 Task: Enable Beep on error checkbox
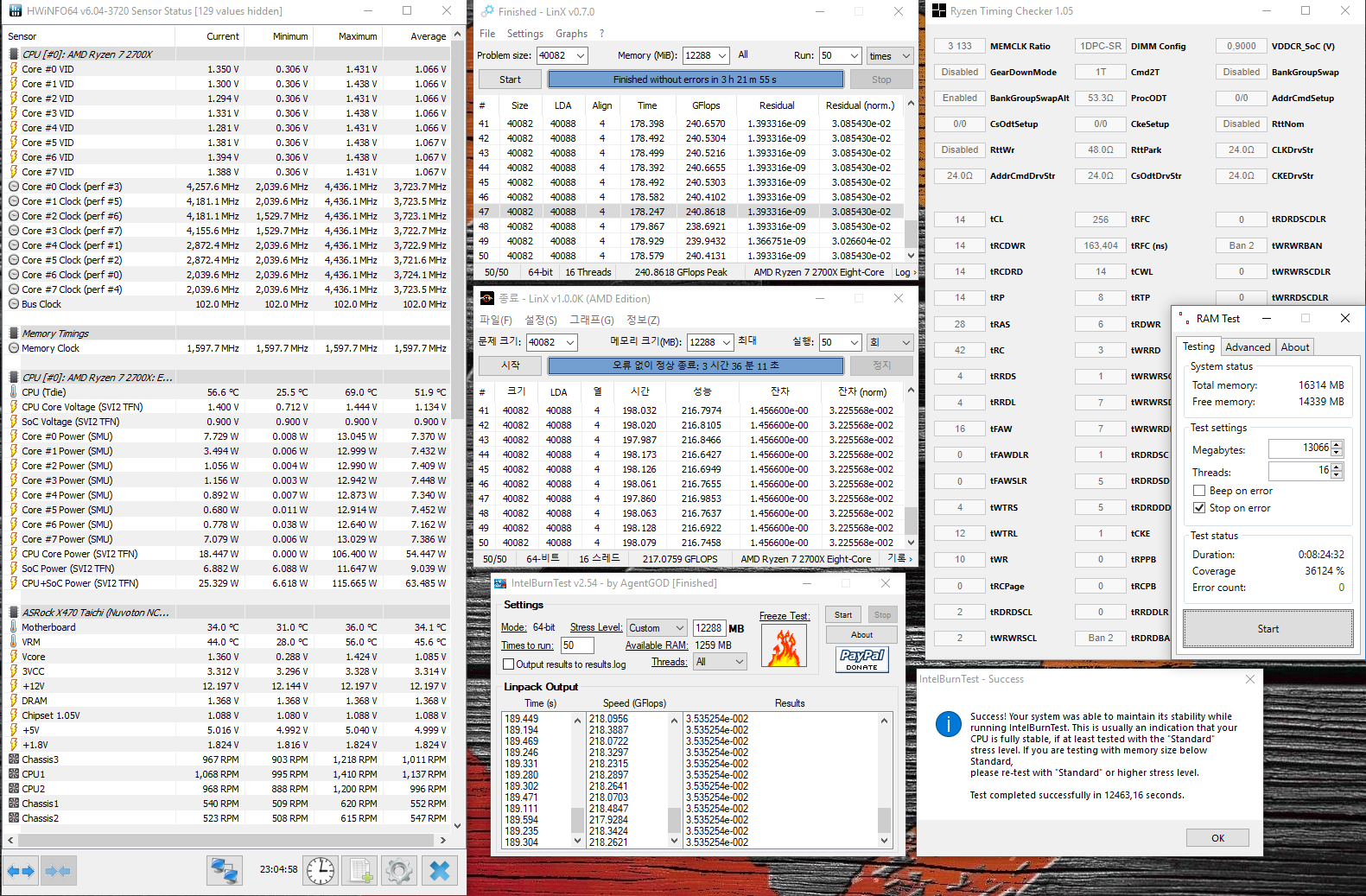1199,491
